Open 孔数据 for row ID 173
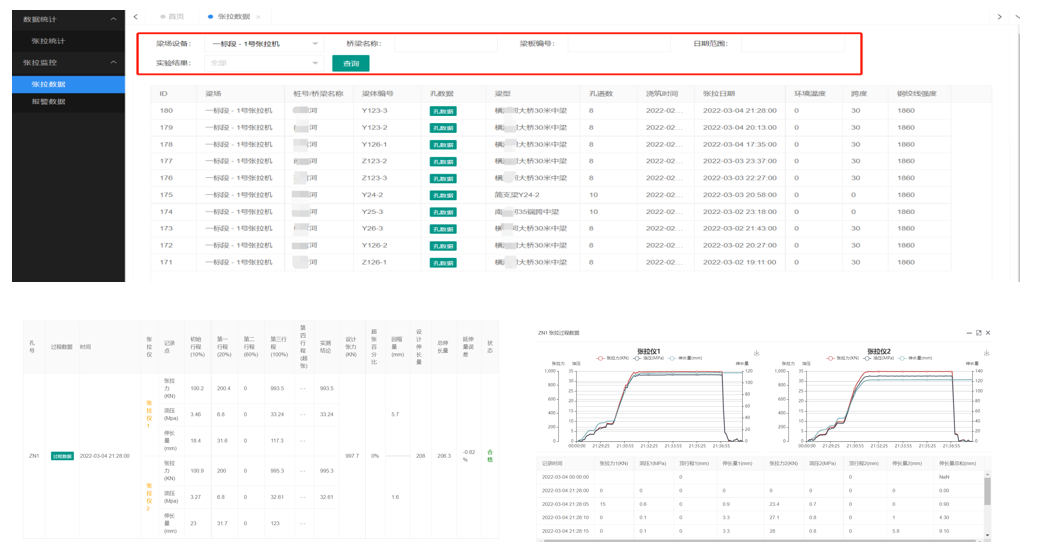The height and width of the screenshot is (550, 1046). point(443,229)
